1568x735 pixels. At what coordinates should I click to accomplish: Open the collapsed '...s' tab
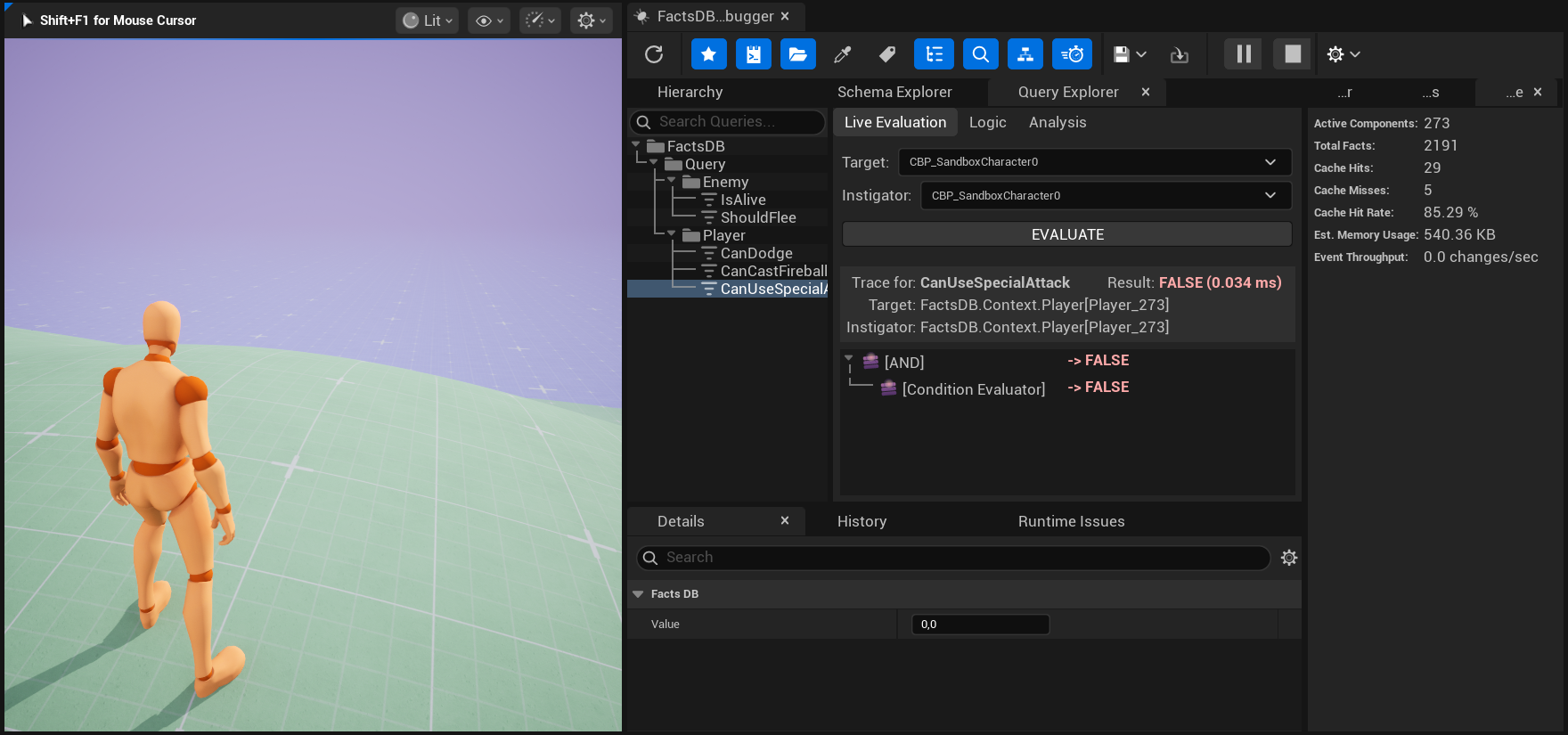1430,92
